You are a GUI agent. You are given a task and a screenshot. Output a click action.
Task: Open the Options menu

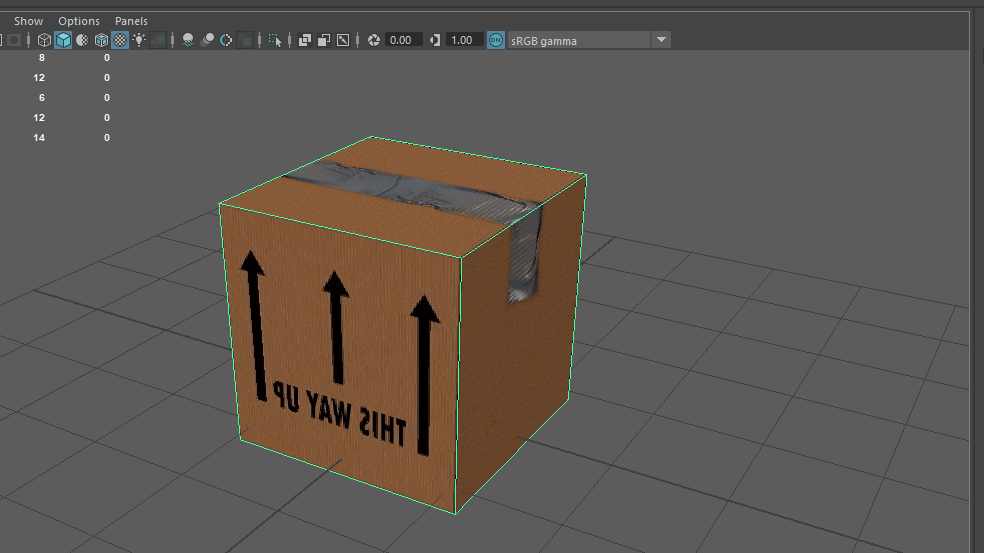tap(79, 21)
